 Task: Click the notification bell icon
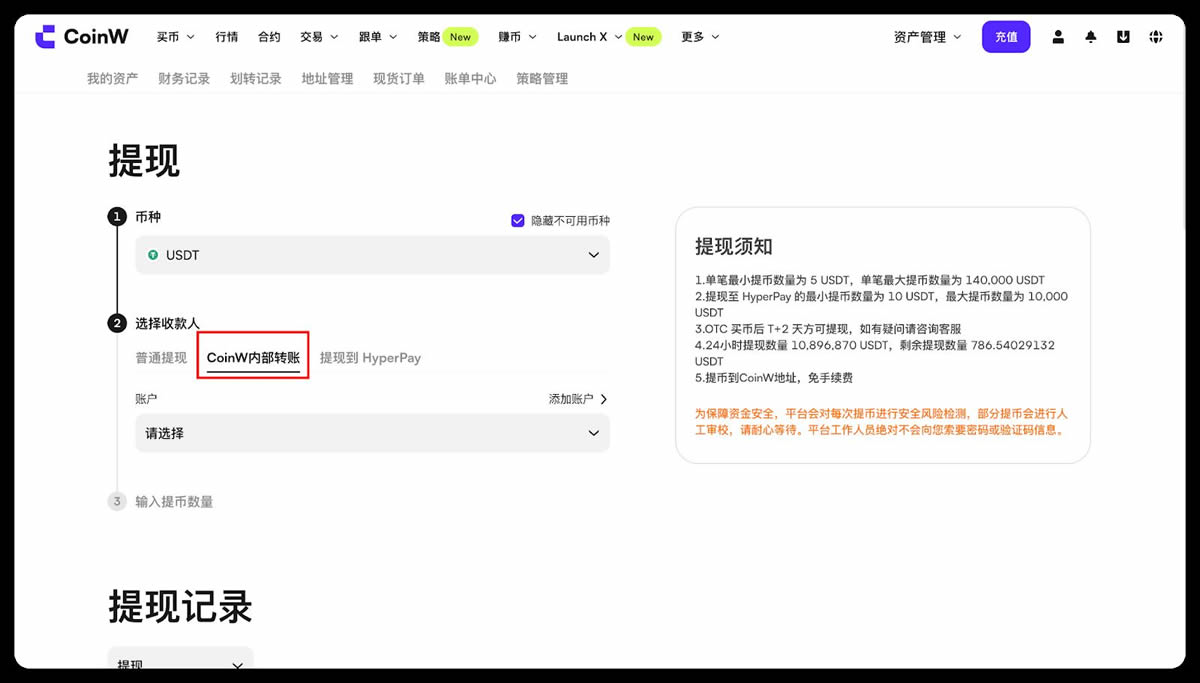(x=1090, y=36)
